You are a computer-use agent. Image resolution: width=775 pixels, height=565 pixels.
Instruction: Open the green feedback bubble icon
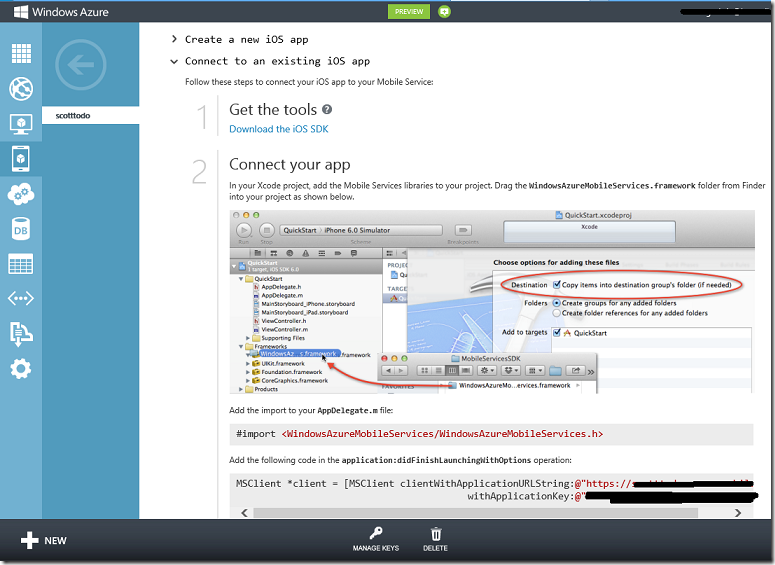[444, 11]
